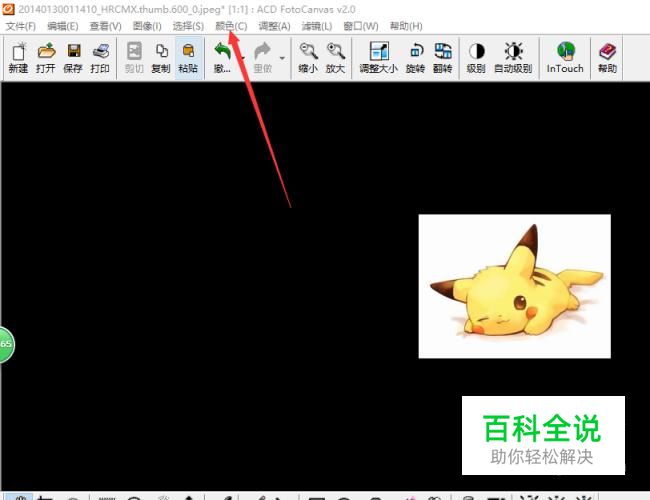Viewport: 650px width, 500px height.
Task: Open the 选择(S) menu
Action: point(188,26)
